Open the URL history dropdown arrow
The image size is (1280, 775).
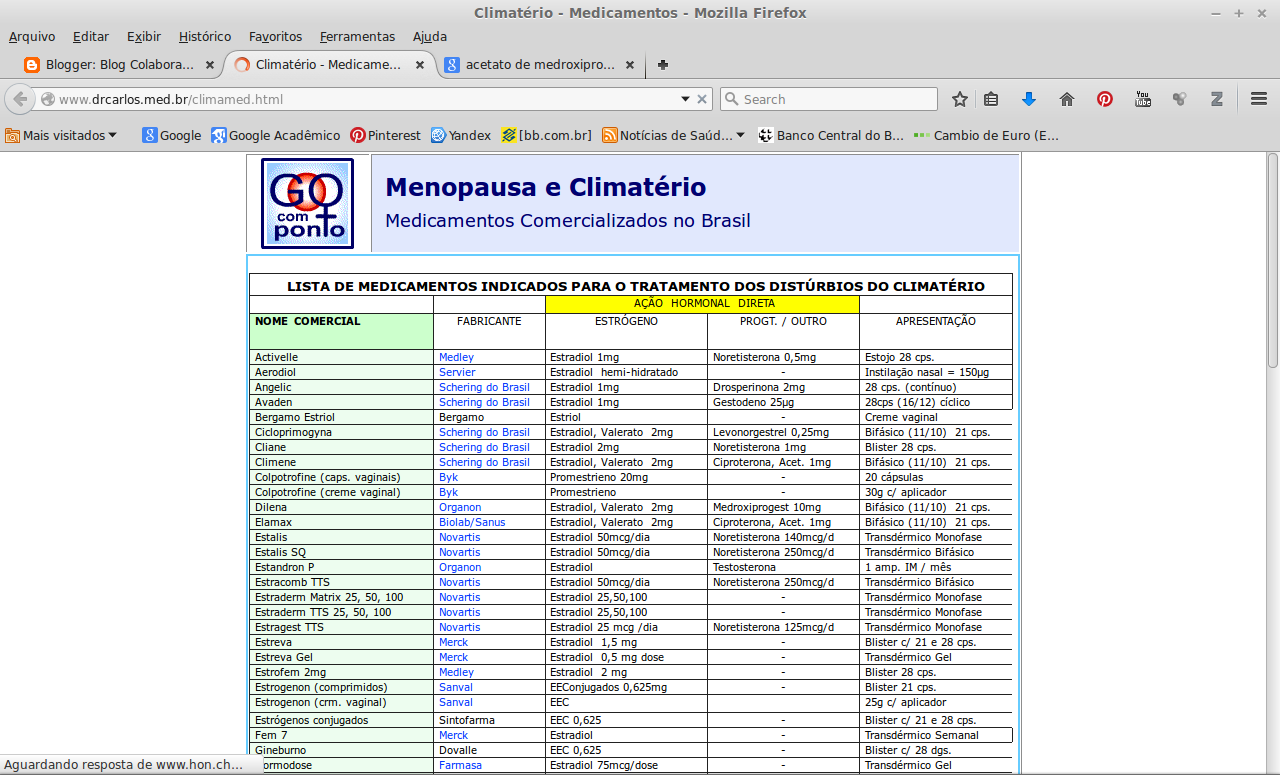tap(685, 99)
